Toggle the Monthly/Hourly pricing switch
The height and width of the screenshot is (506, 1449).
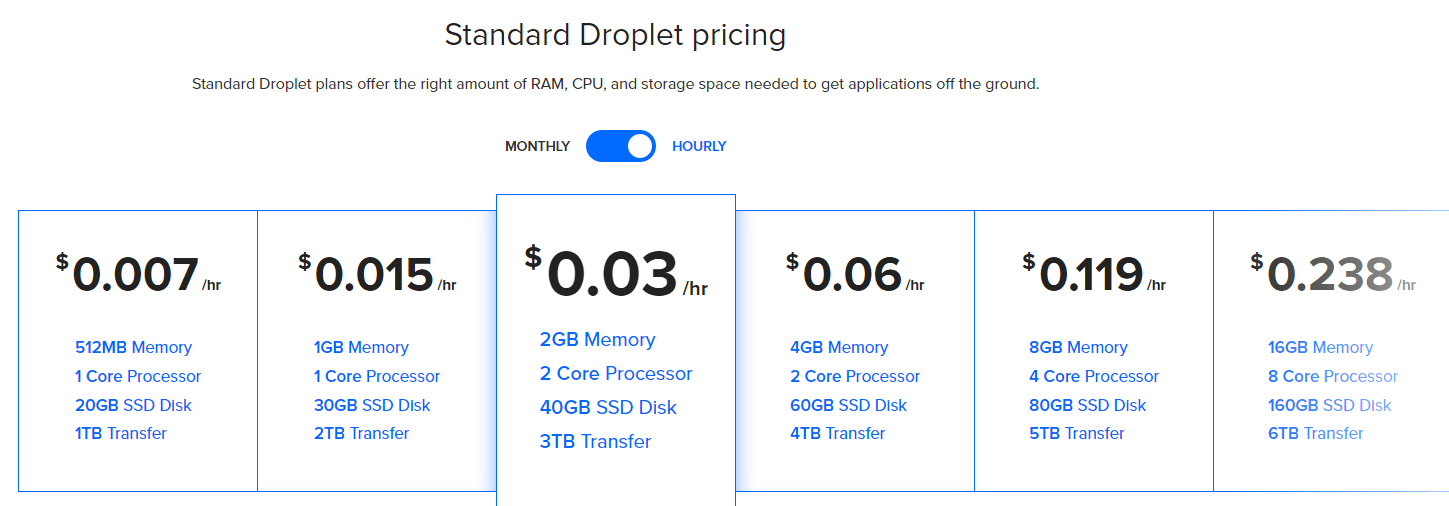pyautogui.click(x=621, y=146)
